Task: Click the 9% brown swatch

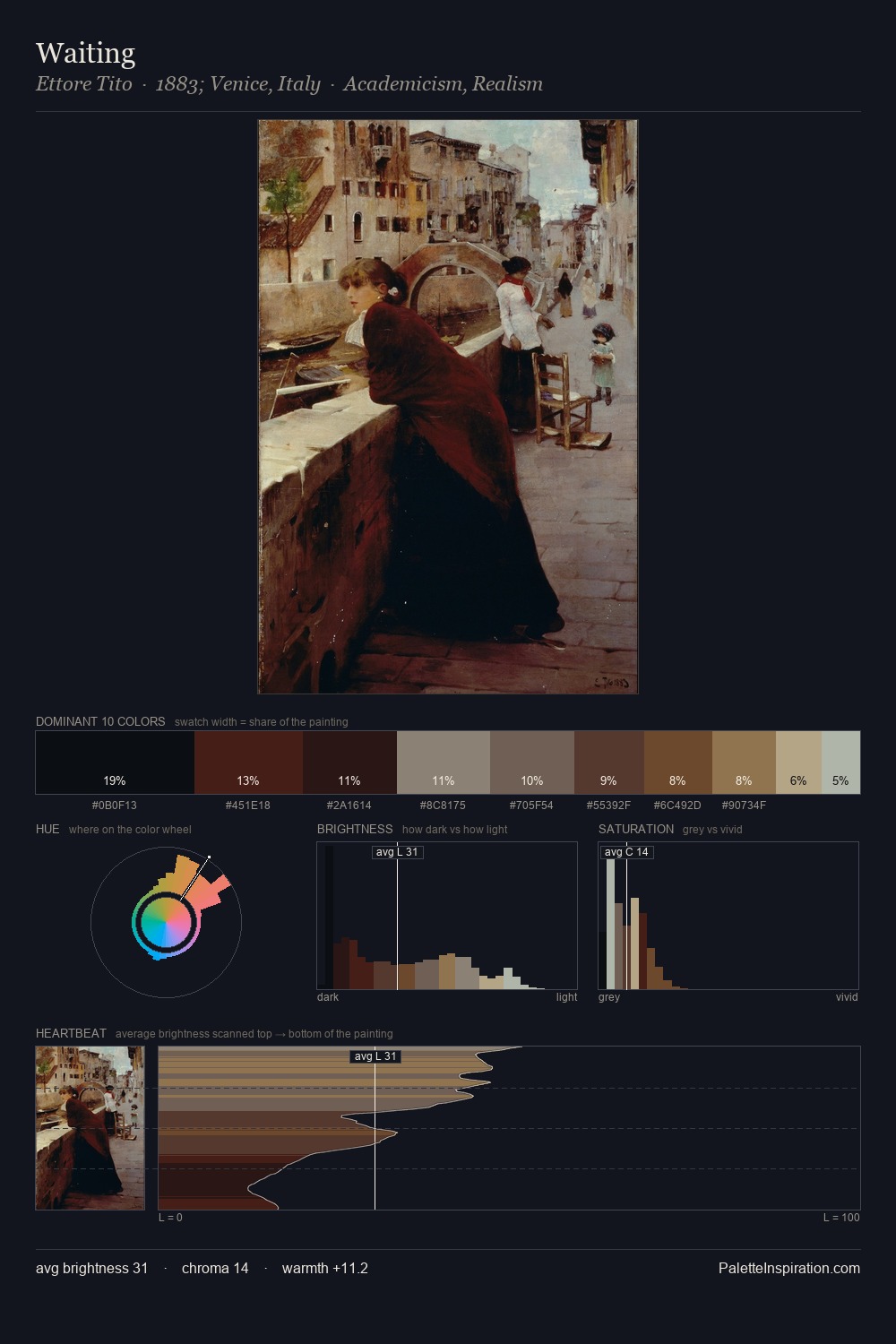Action: (x=609, y=762)
